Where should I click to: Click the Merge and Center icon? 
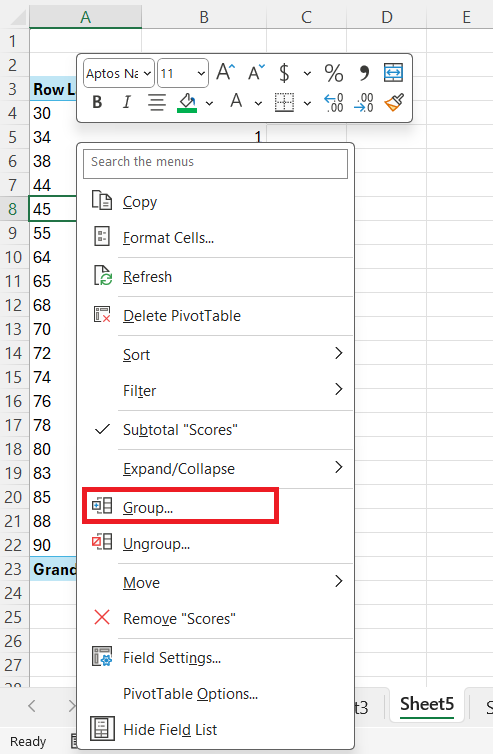coord(393,73)
